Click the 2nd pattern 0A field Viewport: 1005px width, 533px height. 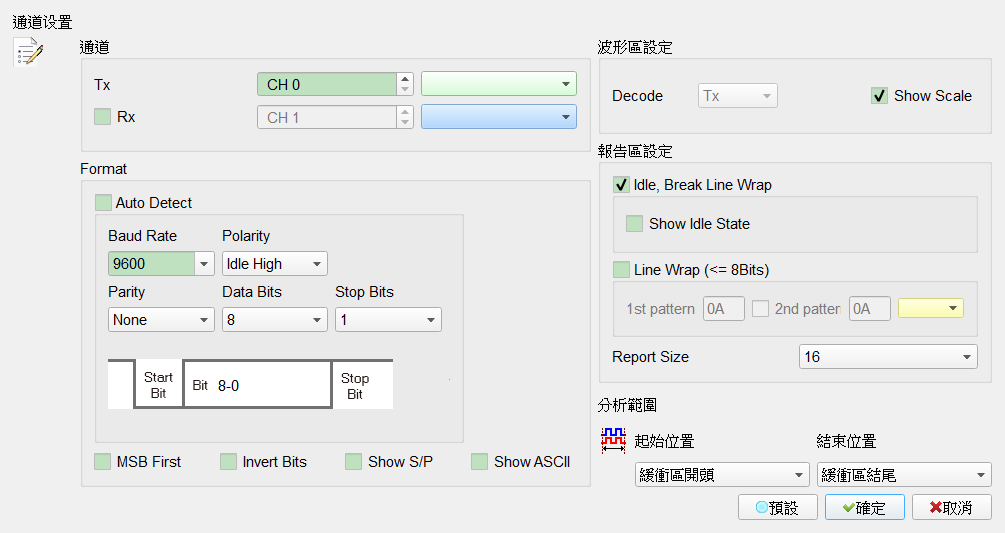(x=870, y=309)
